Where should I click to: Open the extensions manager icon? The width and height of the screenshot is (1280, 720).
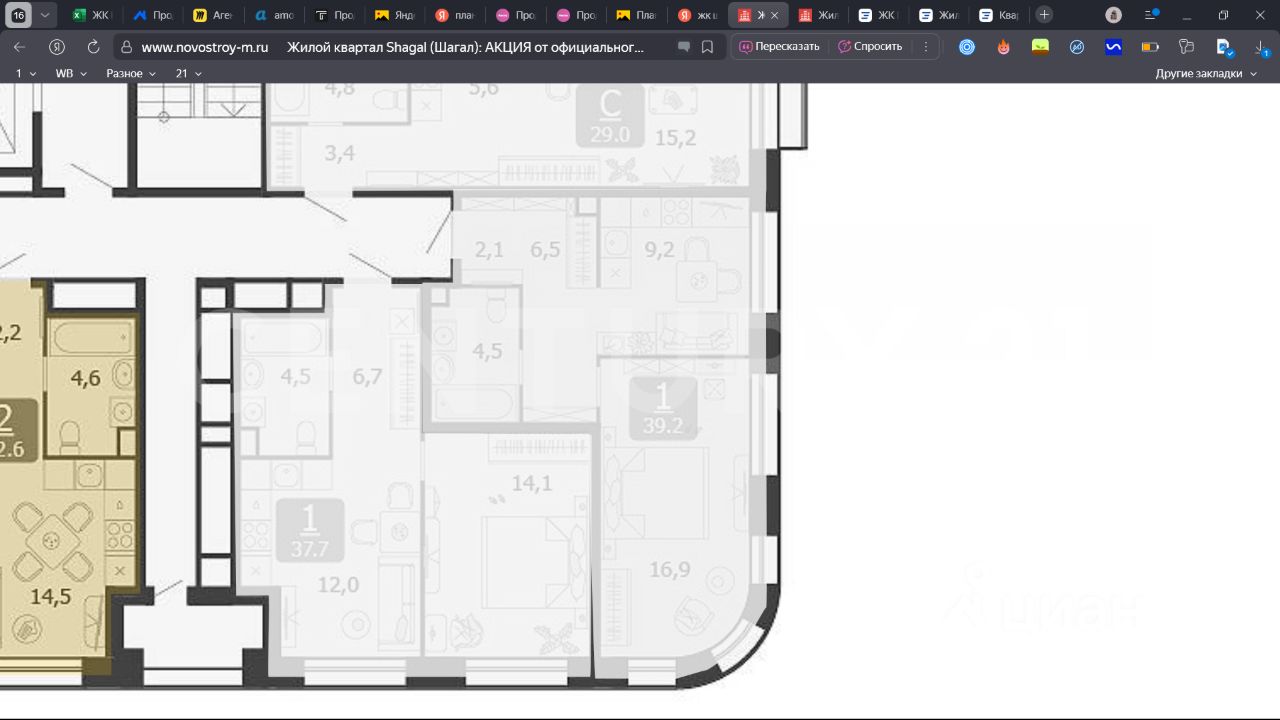coord(1187,47)
